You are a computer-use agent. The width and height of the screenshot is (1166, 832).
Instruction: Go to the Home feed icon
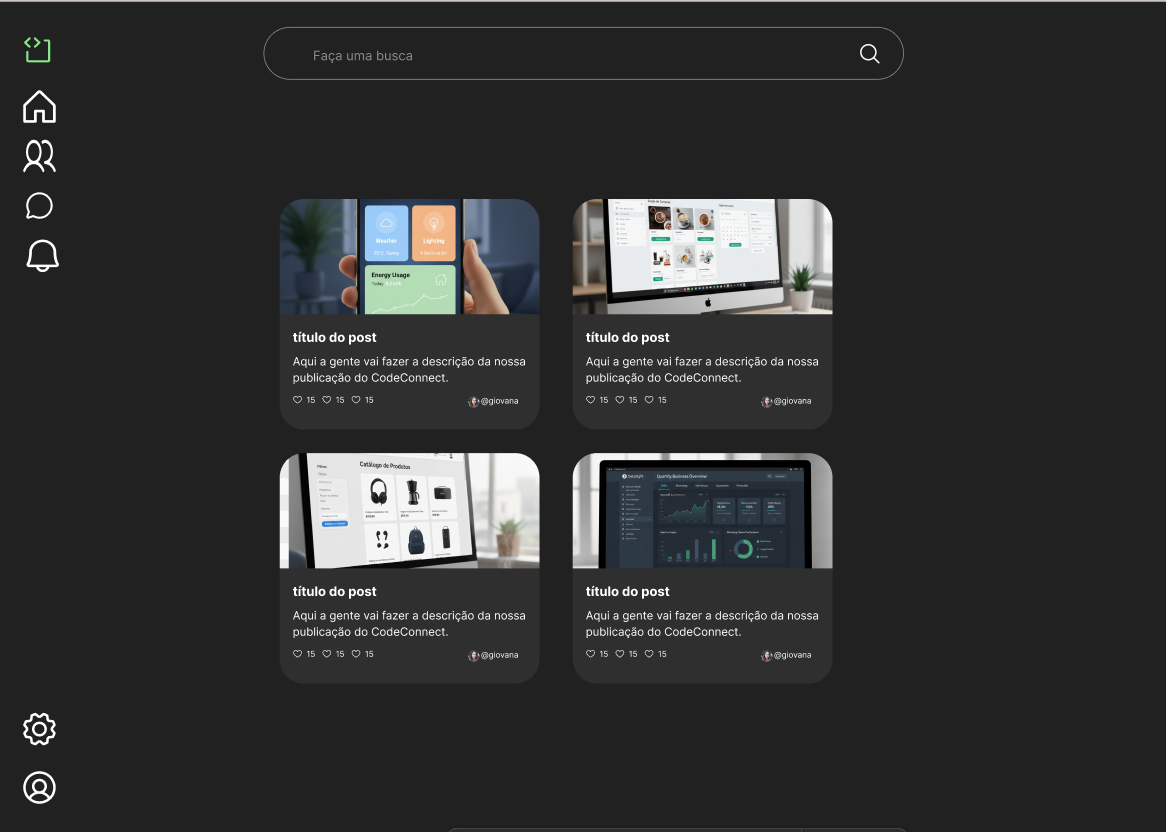tap(39, 106)
